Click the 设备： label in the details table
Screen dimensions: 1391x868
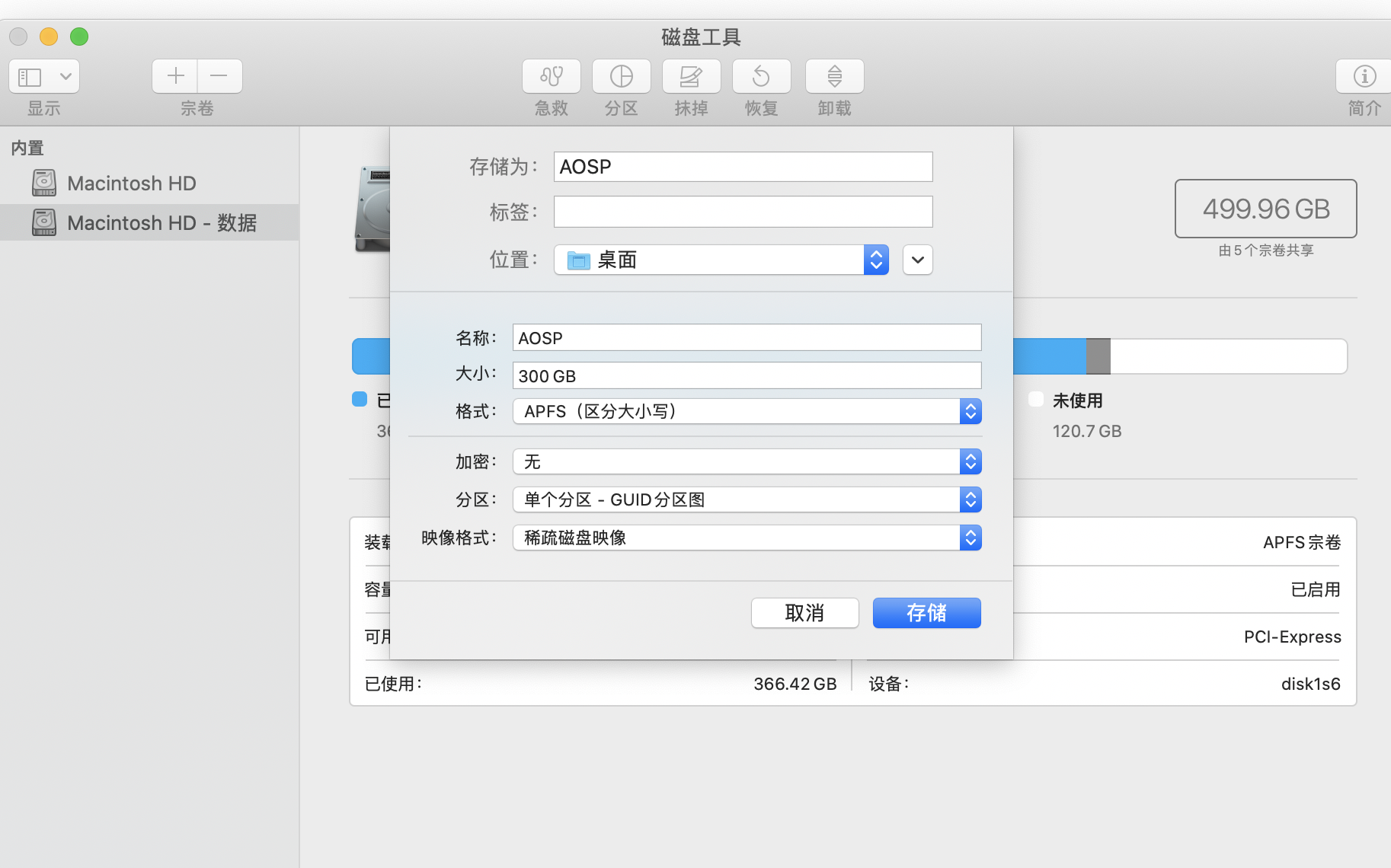[x=889, y=684]
